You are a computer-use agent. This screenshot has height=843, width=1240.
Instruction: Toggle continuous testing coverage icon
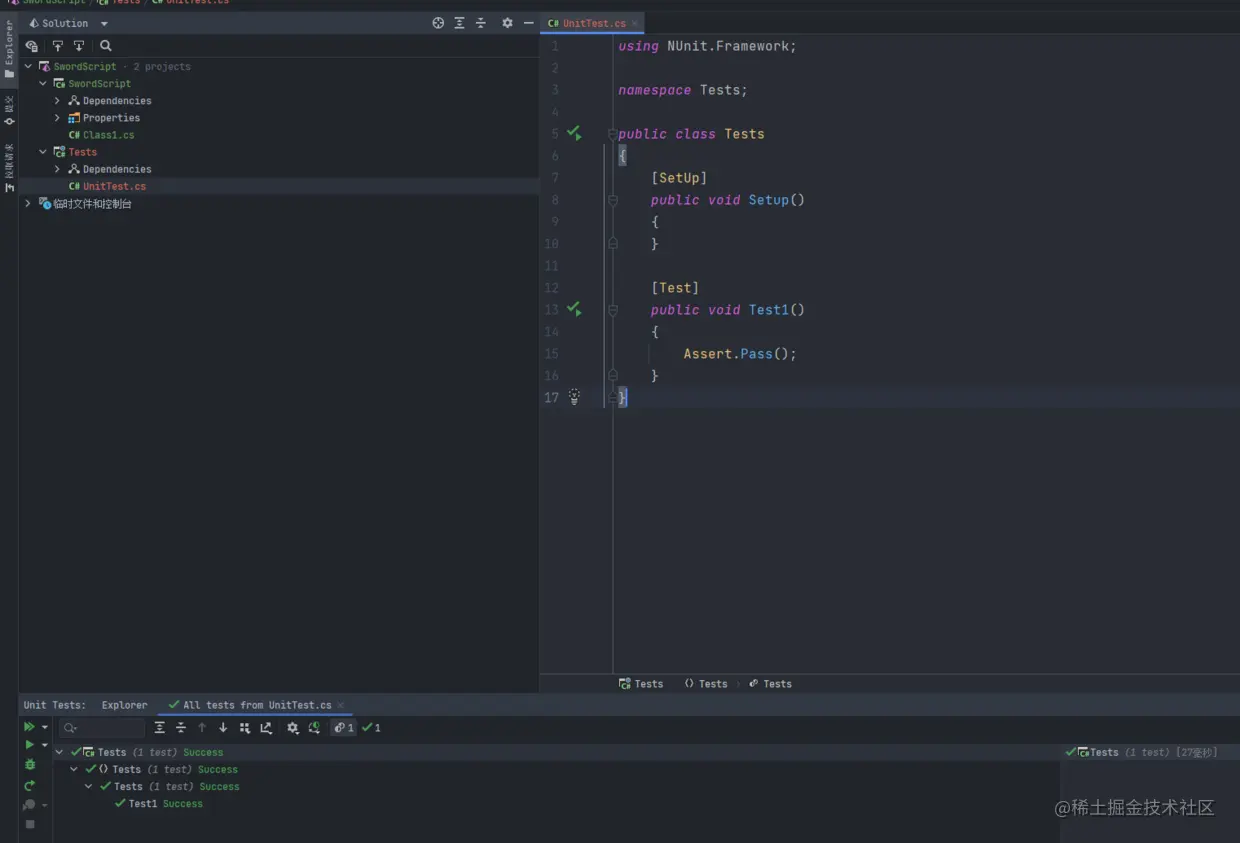click(x=314, y=728)
